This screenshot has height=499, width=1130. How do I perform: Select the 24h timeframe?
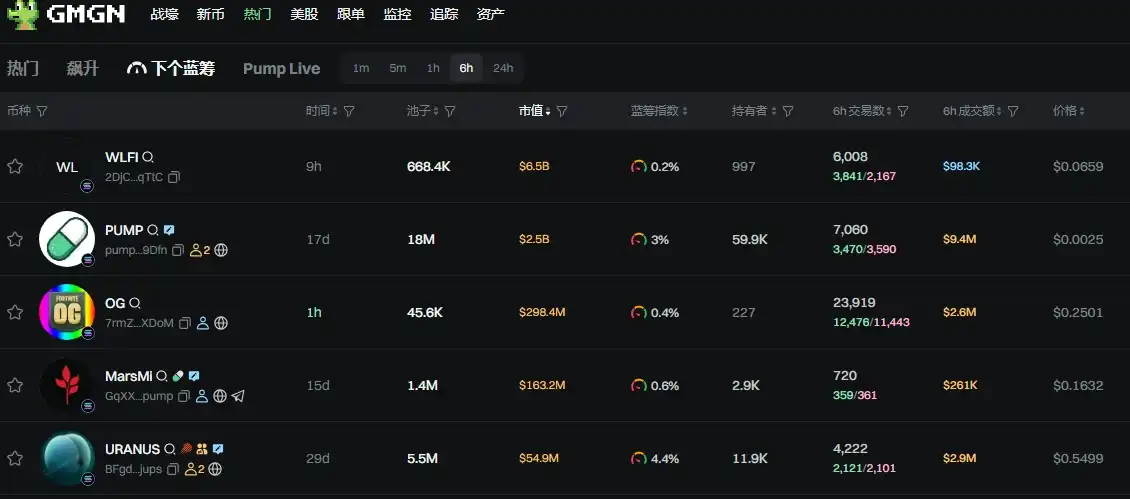point(503,68)
